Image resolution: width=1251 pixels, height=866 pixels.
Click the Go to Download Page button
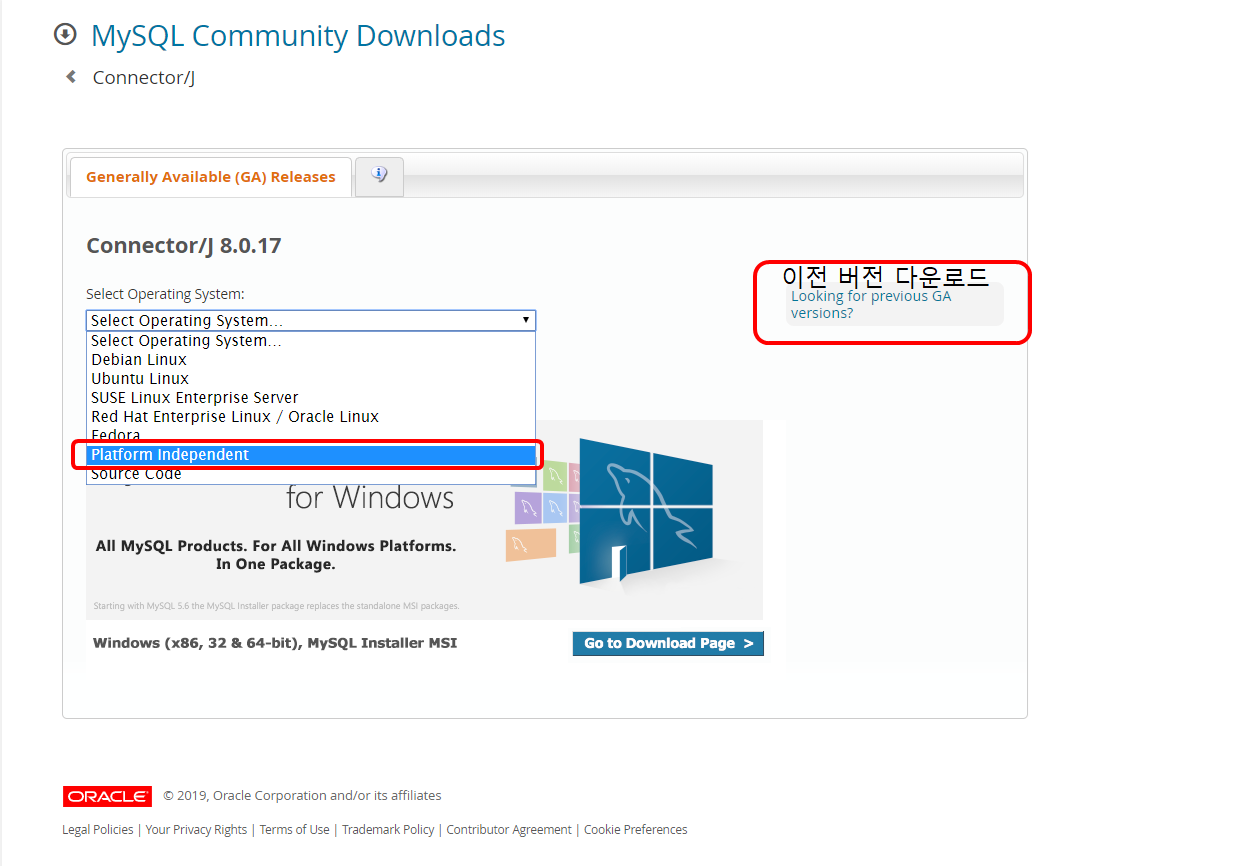(x=668, y=644)
